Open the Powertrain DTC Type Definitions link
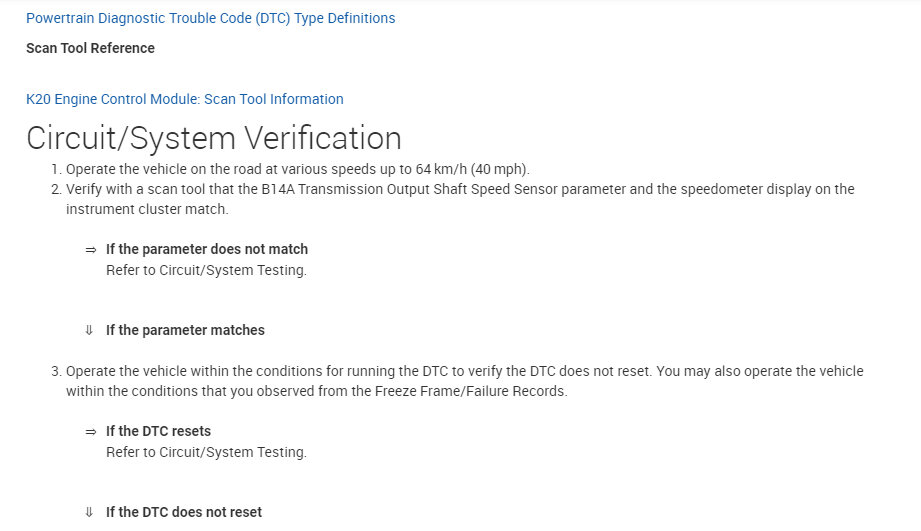921x531 pixels. coord(210,18)
